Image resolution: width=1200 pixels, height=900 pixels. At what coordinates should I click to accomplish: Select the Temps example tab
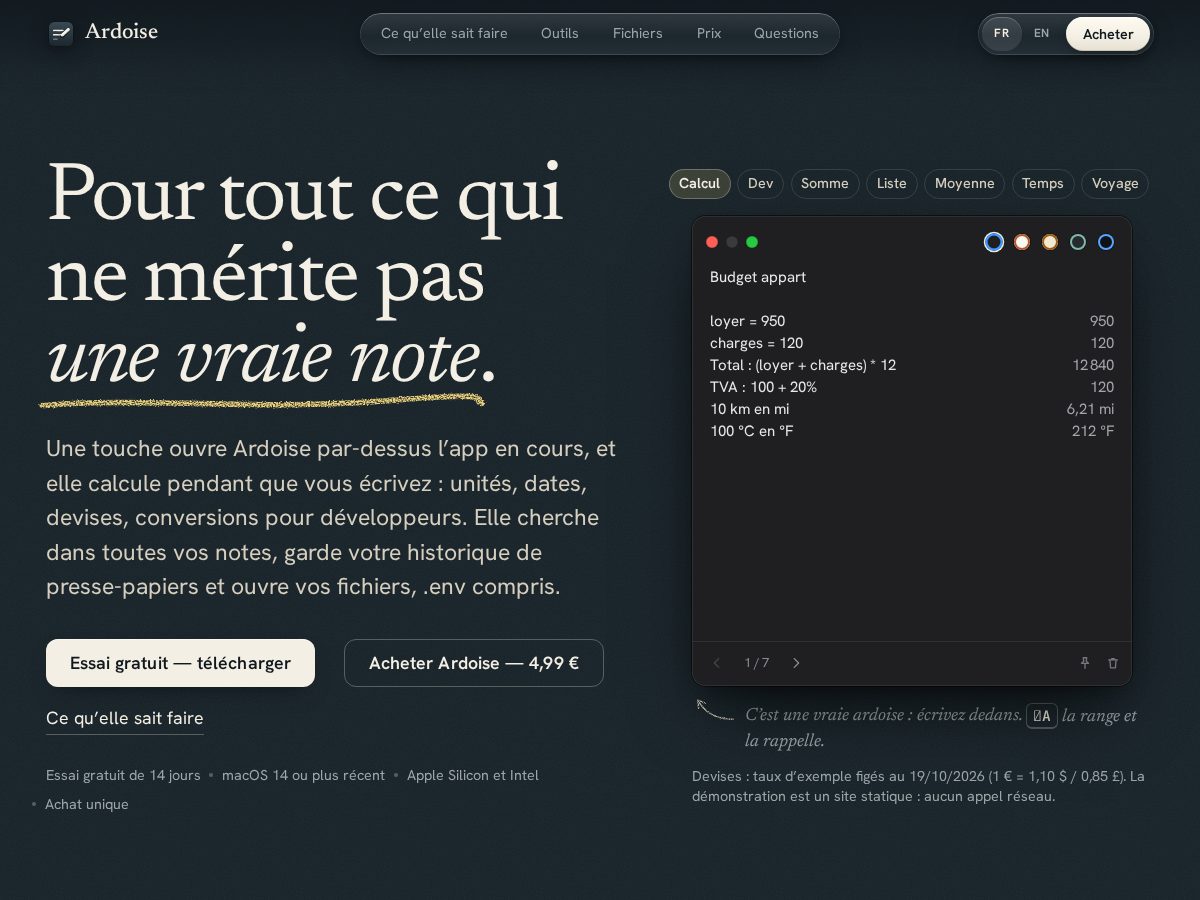coord(1043,184)
